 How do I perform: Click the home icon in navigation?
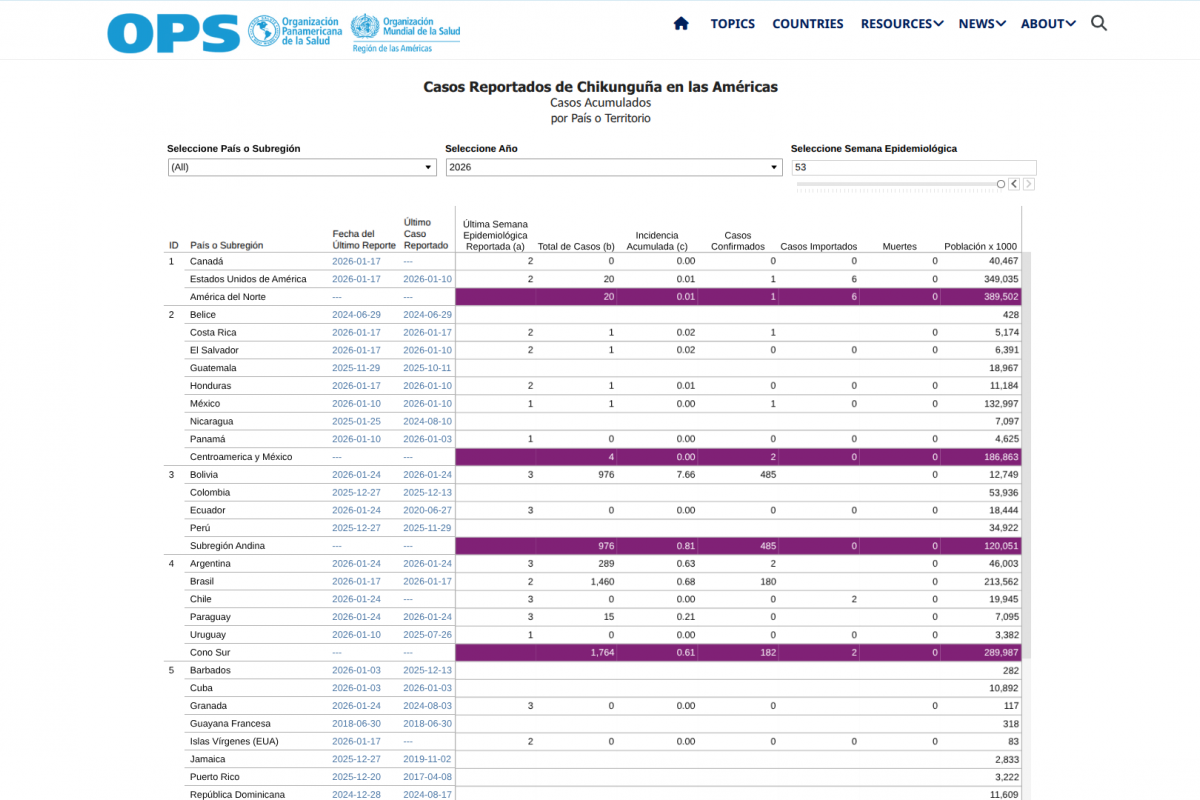coord(681,24)
